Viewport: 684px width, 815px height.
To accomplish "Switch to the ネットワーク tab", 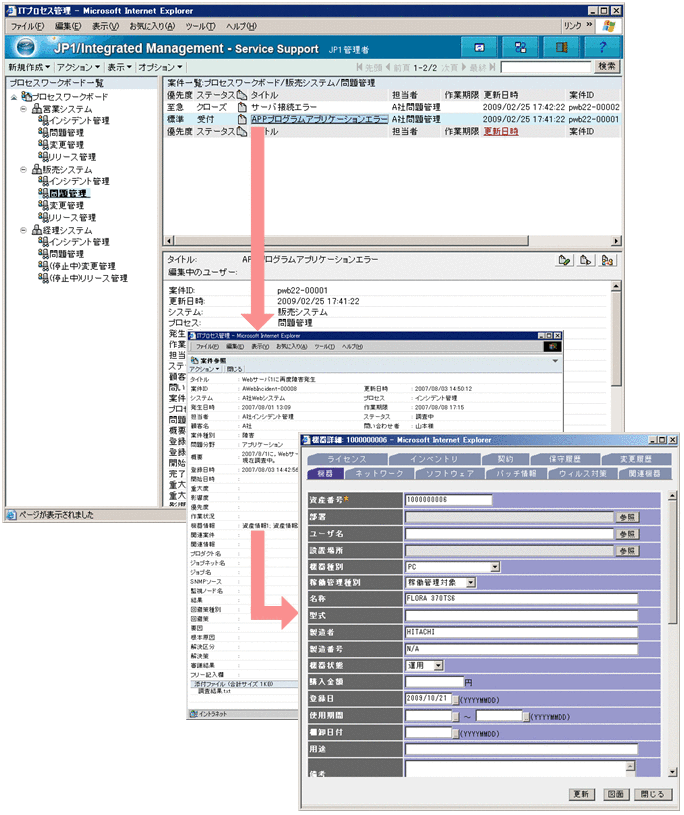I will coord(379,474).
